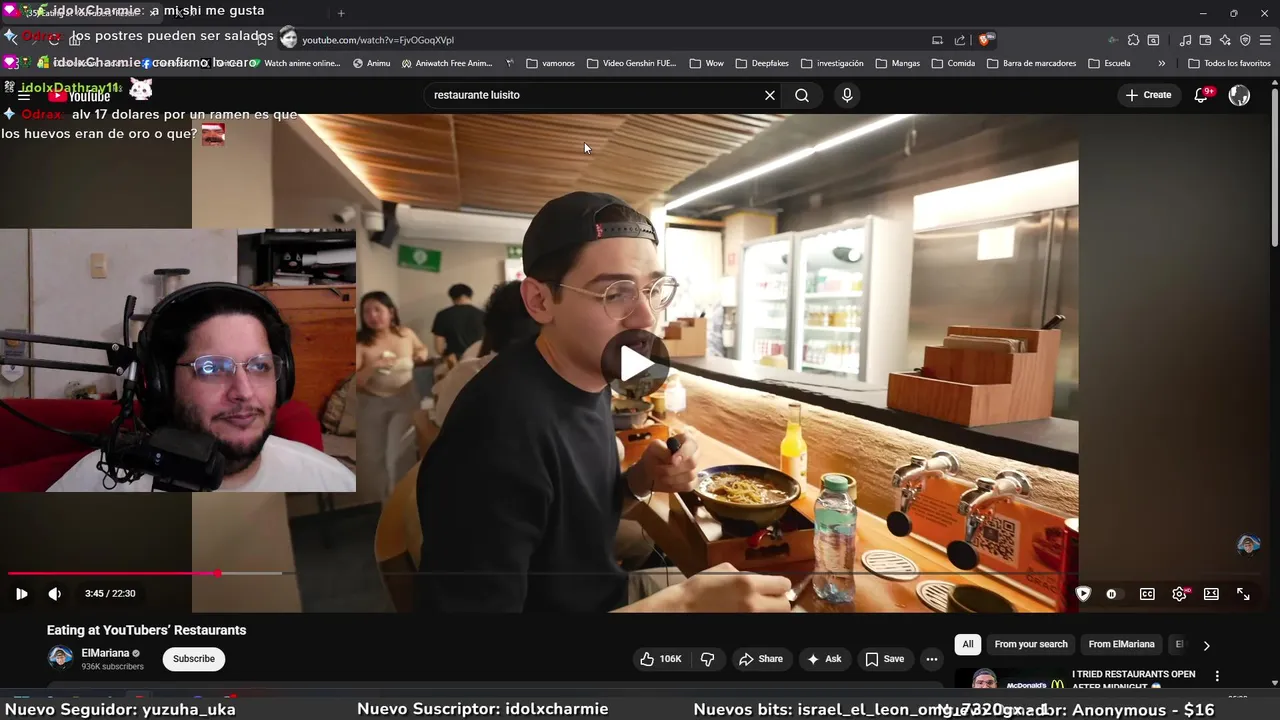Open the Animu bookmark
The image size is (1280, 720).
coord(371,63)
